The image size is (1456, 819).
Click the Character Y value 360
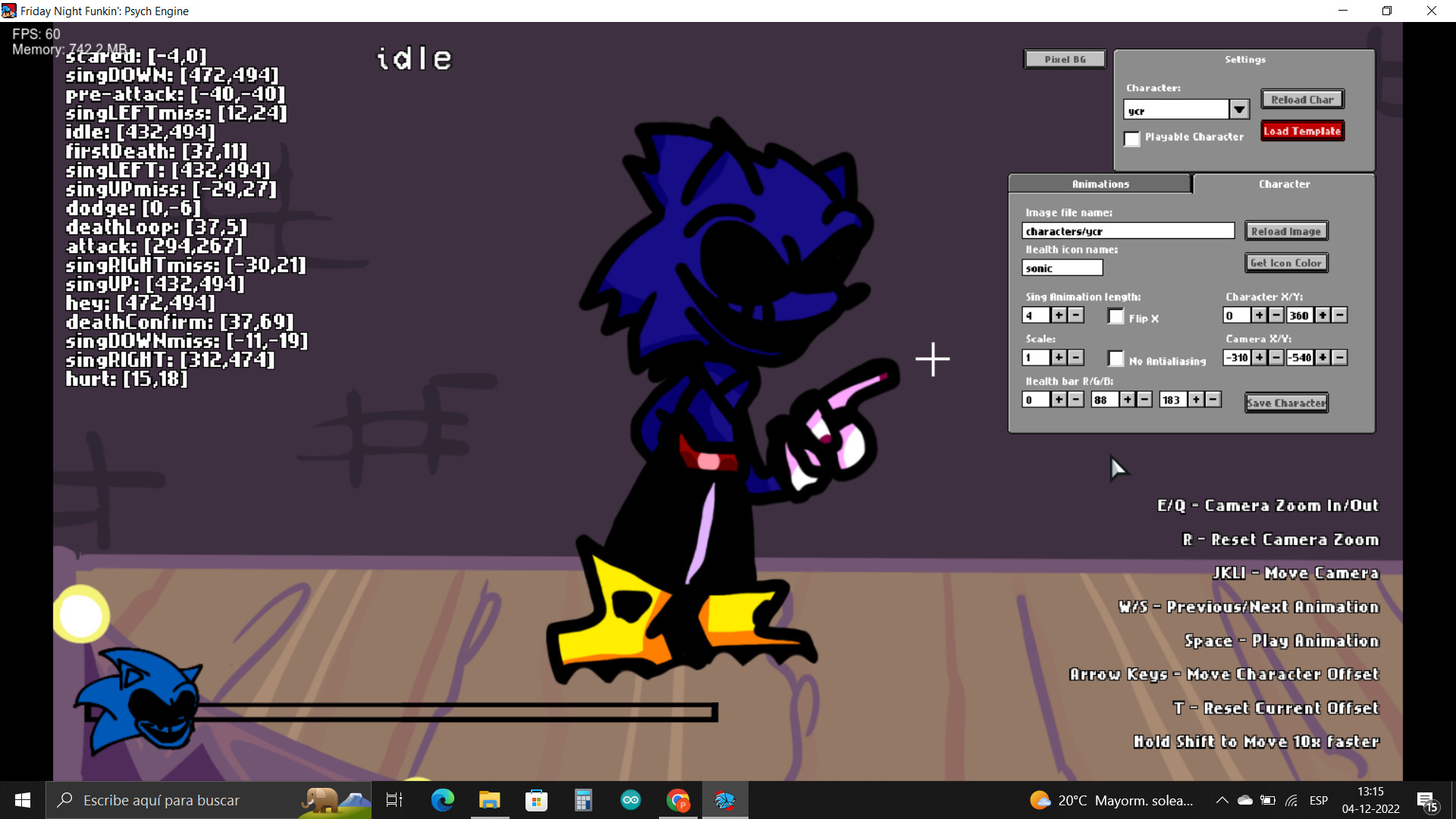(1300, 315)
